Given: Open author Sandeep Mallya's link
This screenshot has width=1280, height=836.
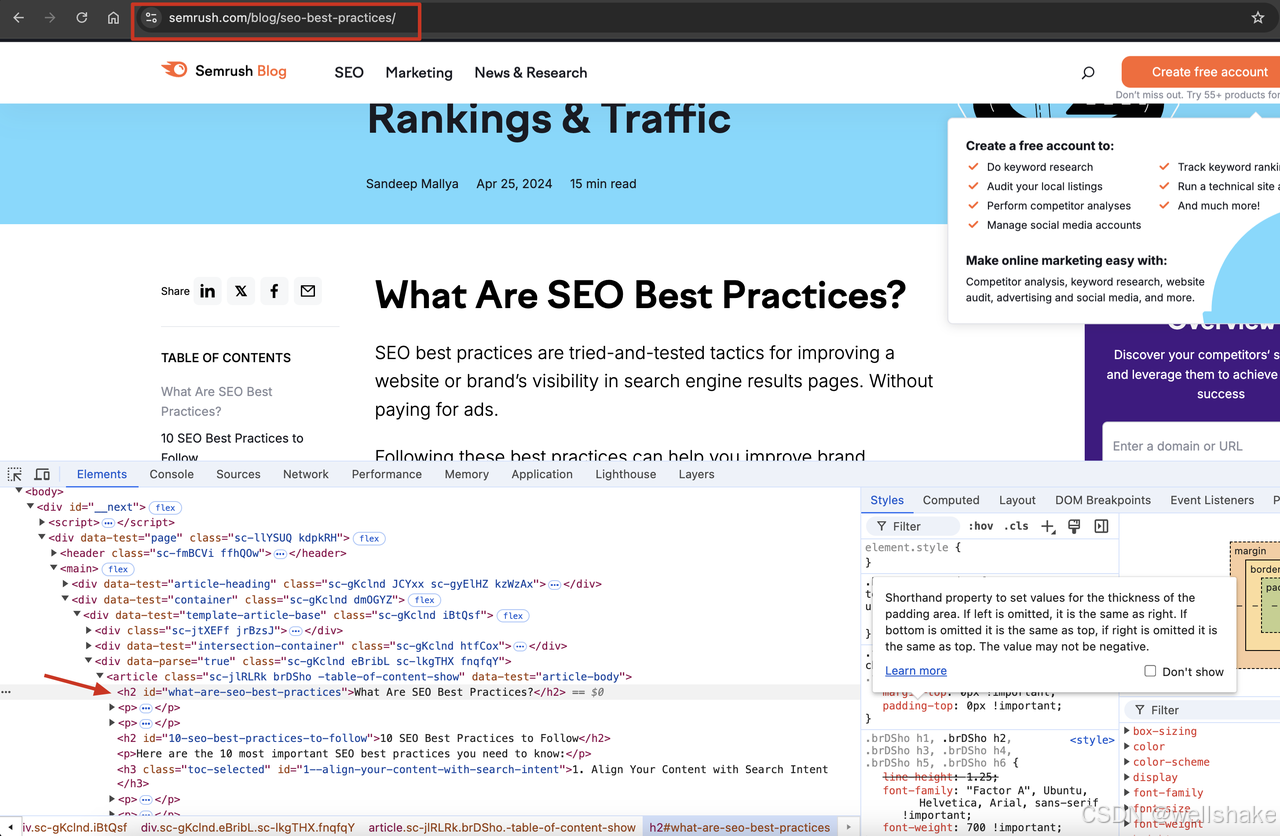Looking at the screenshot, I should click(x=412, y=184).
